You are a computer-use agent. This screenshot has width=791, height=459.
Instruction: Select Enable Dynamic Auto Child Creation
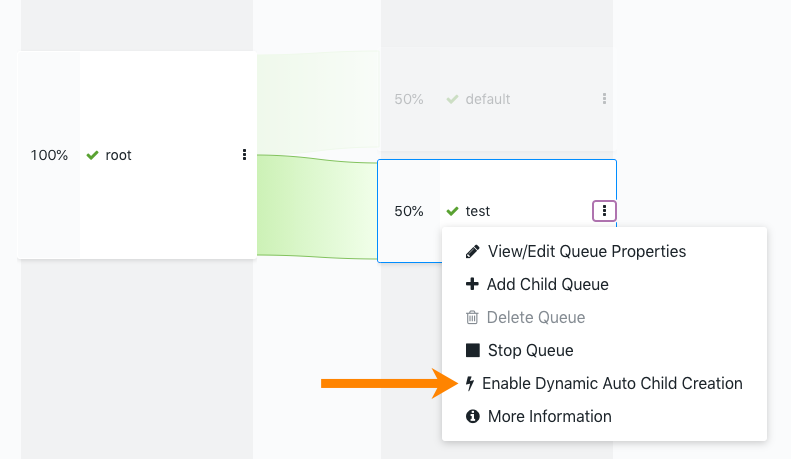pyautogui.click(x=612, y=383)
